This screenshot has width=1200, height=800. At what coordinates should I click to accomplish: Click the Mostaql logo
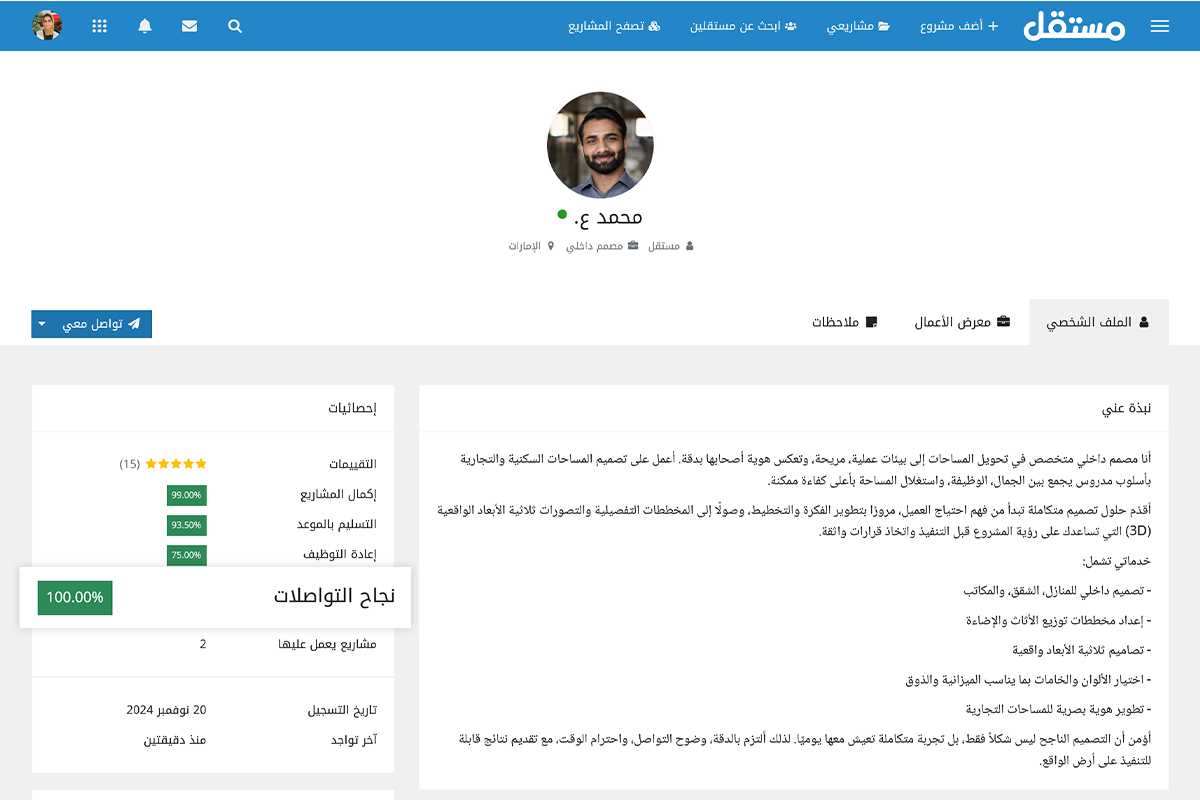(1074, 26)
